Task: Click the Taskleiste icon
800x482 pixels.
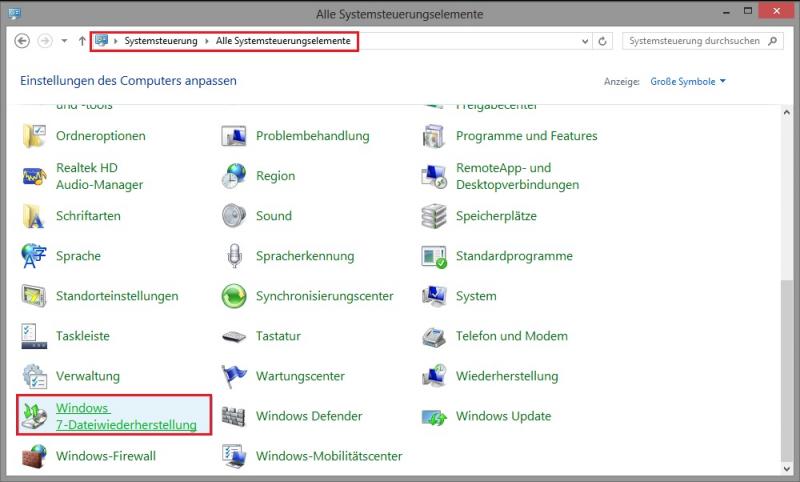Action: pos(34,336)
